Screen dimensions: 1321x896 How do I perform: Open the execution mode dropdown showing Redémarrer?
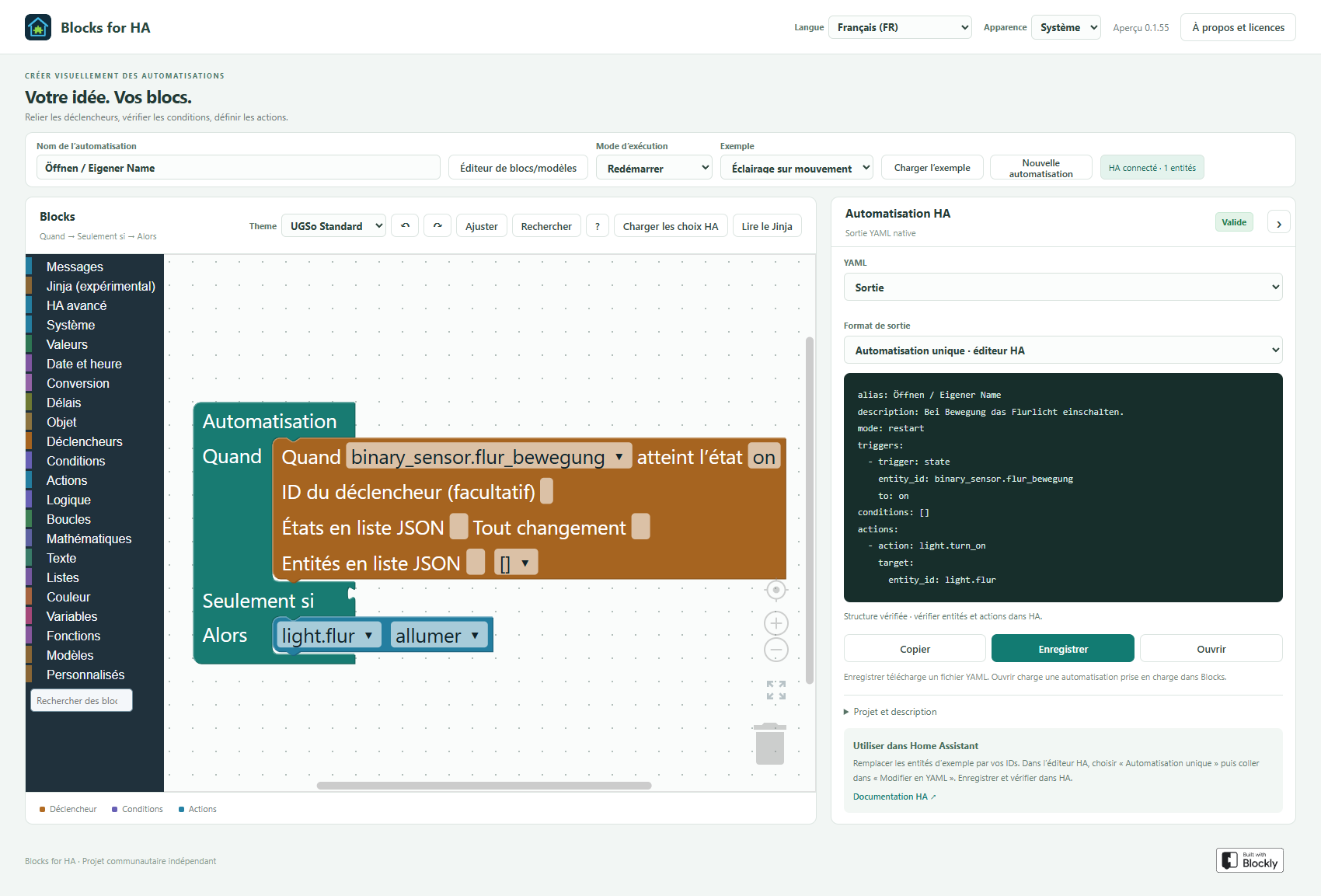[x=654, y=168]
